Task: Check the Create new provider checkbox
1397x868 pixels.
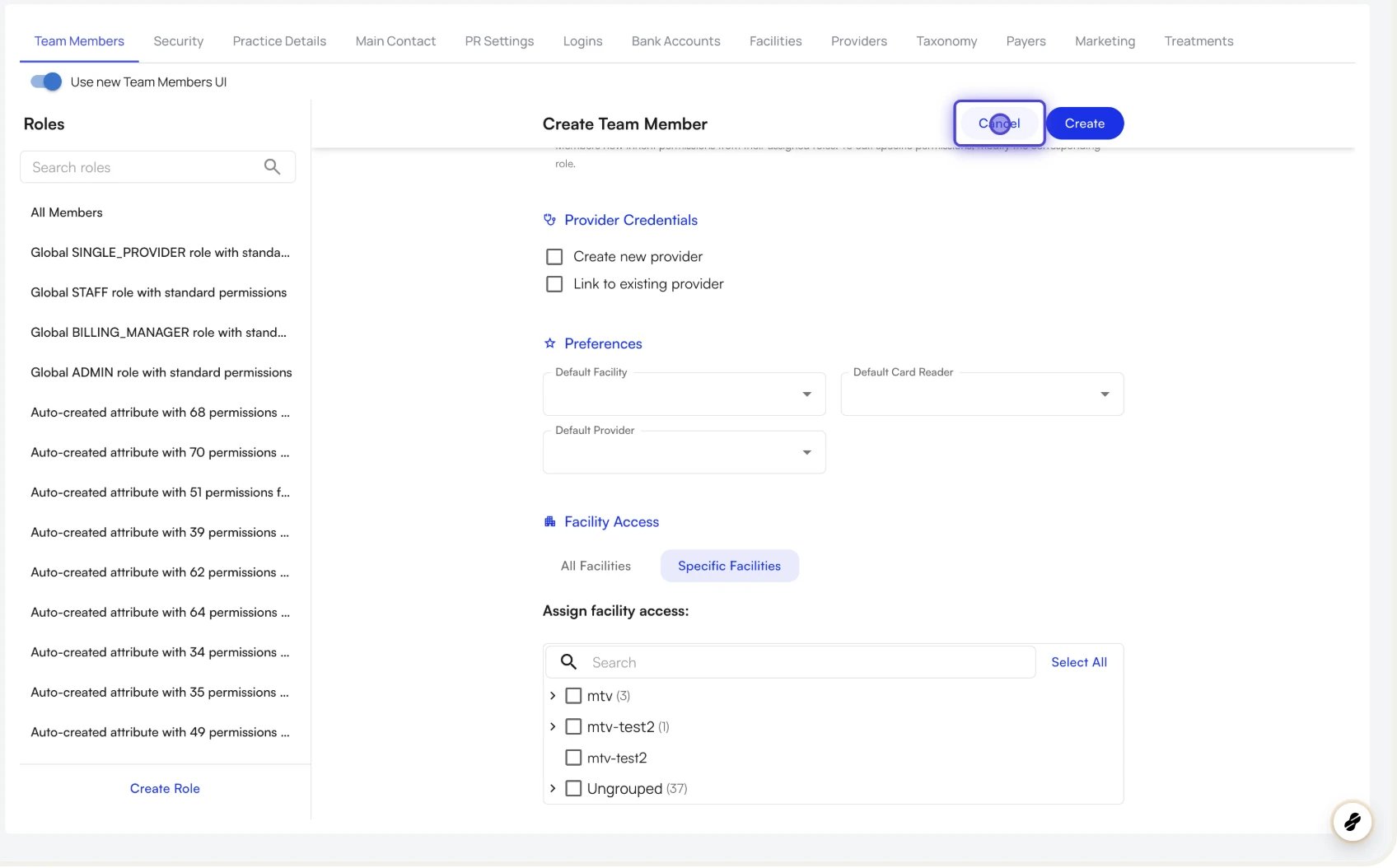Action: pos(554,257)
